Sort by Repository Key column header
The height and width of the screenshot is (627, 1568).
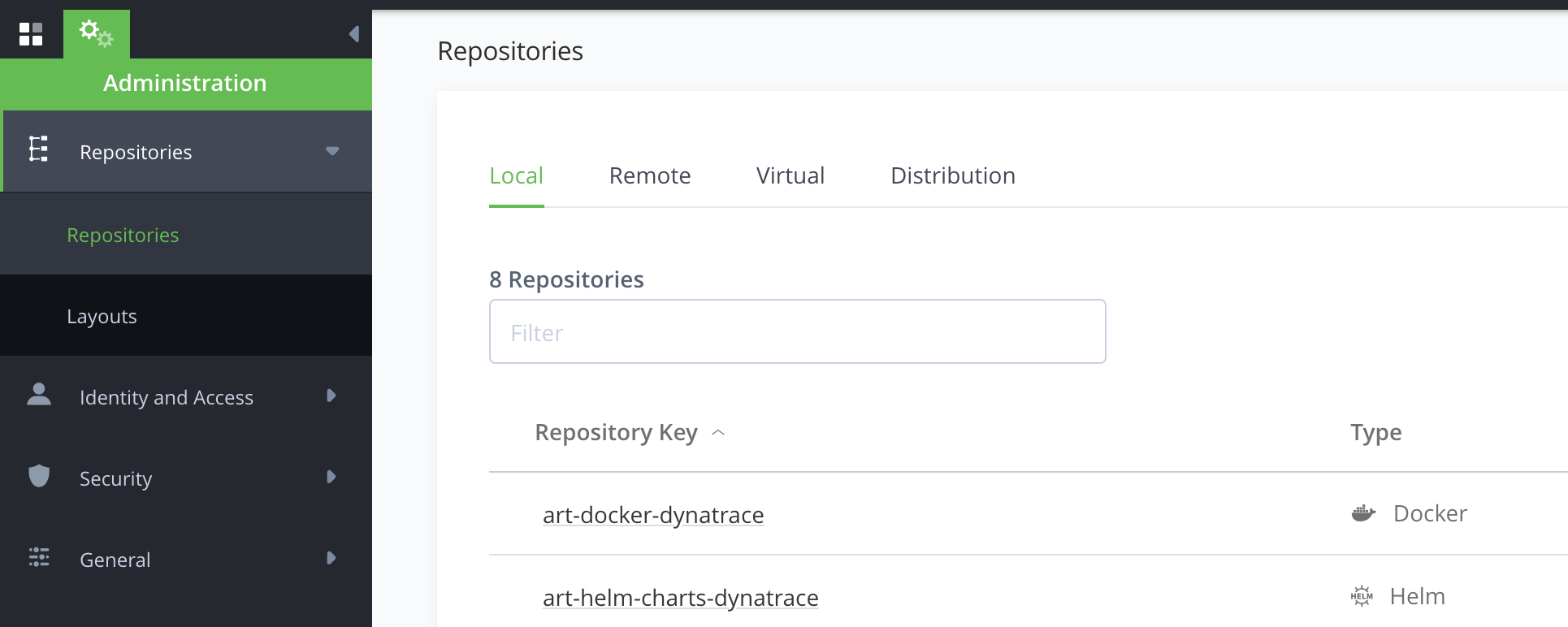point(616,432)
